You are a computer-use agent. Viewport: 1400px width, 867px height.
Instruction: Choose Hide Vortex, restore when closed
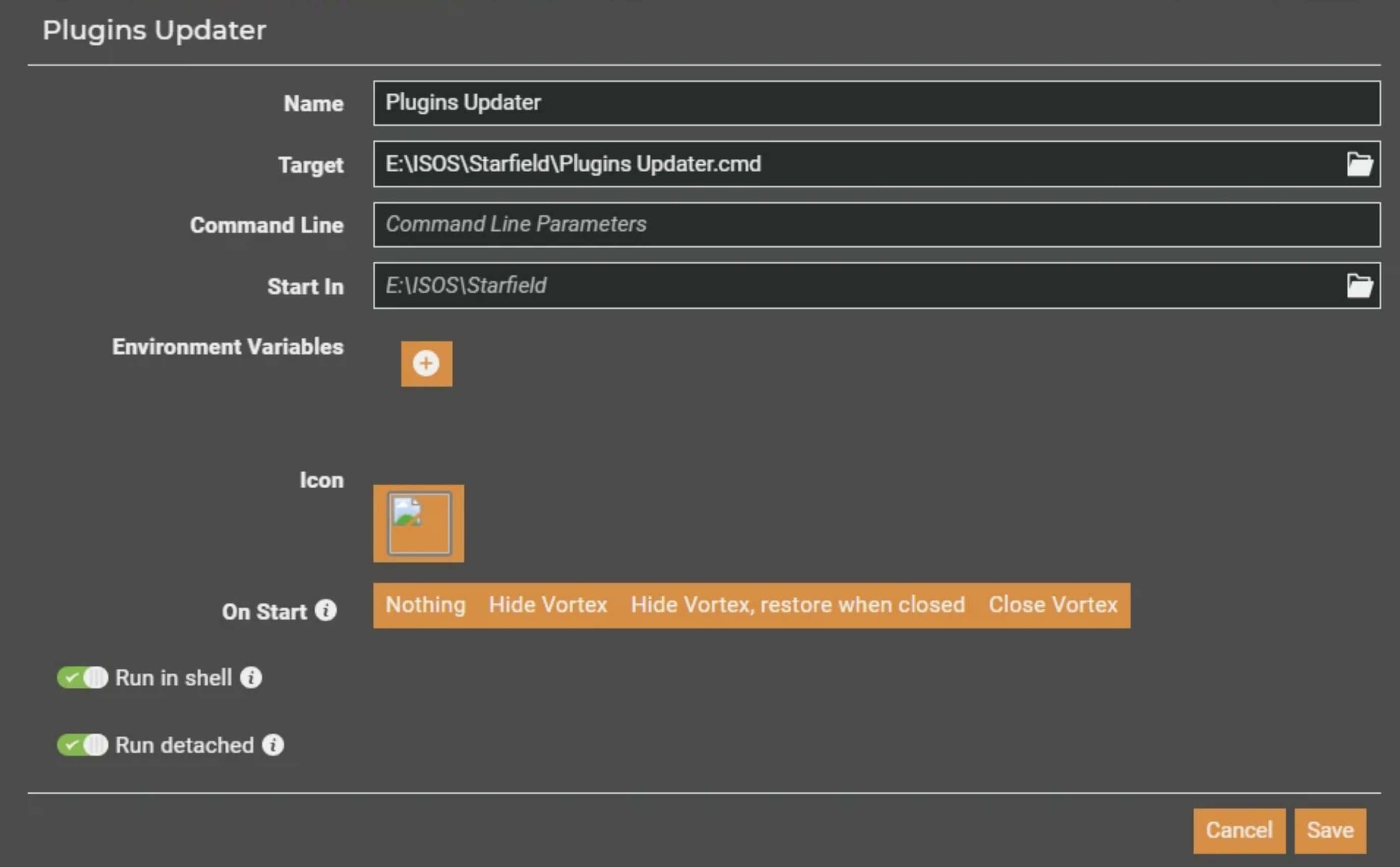point(798,605)
